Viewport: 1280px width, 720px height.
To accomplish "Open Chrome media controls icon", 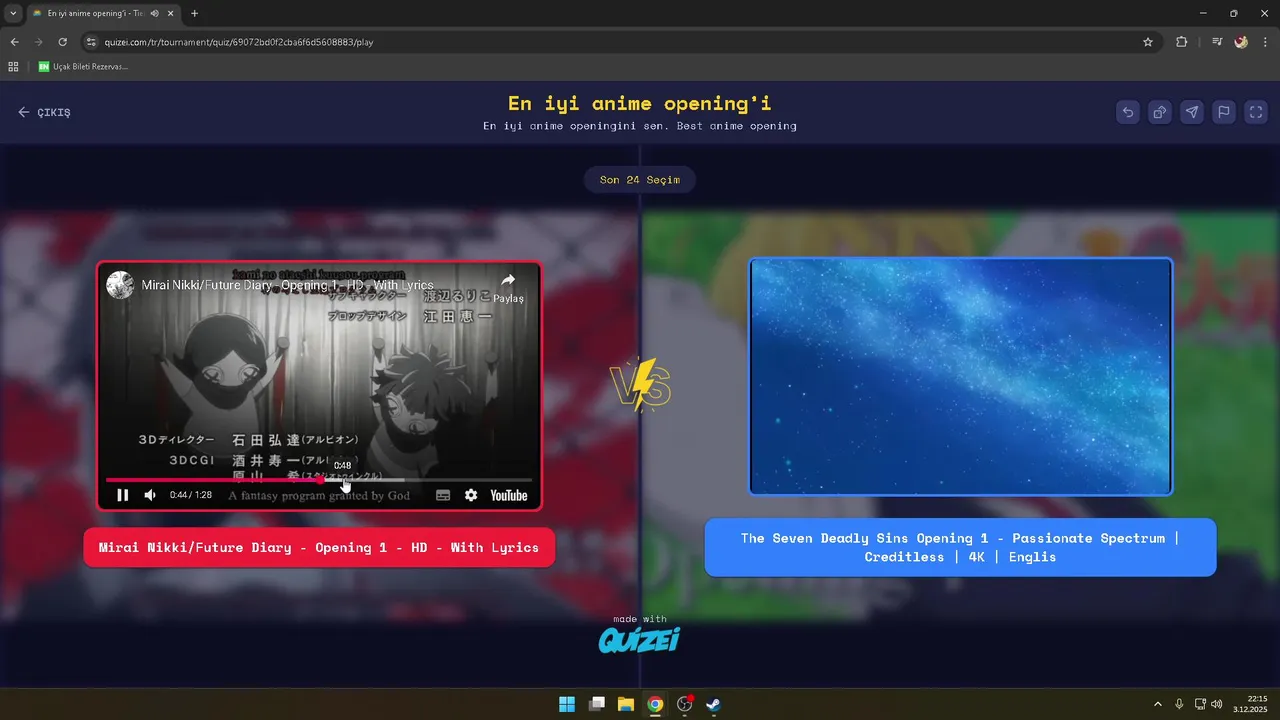I will 1217,42.
